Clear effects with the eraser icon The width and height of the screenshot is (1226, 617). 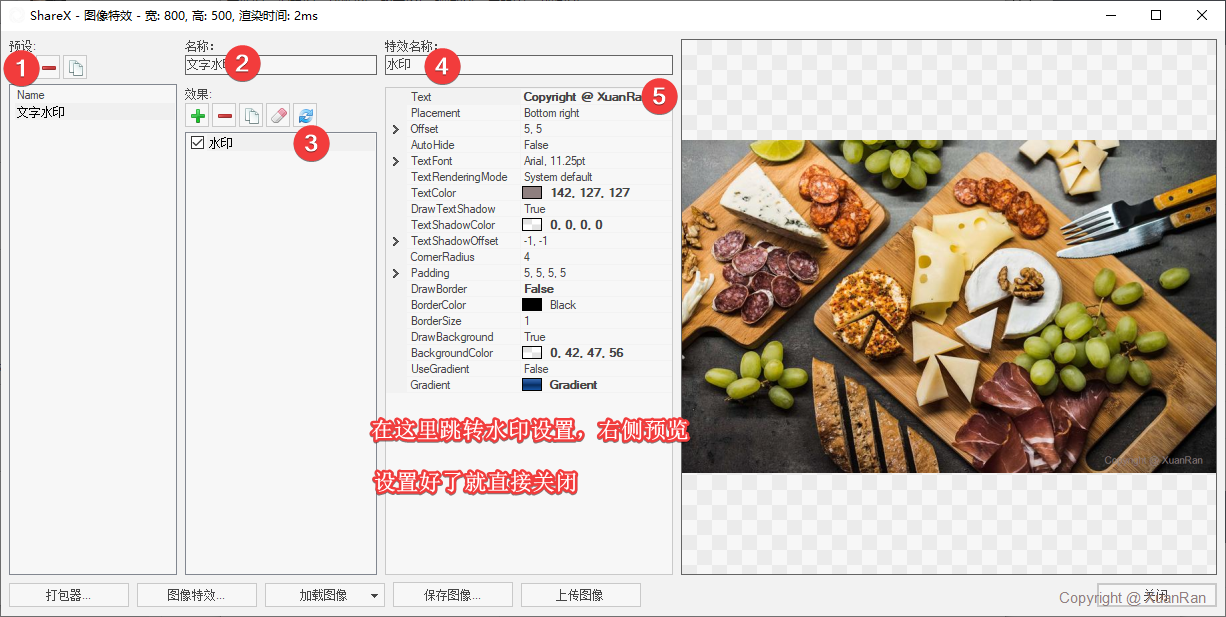pyautogui.click(x=279, y=116)
